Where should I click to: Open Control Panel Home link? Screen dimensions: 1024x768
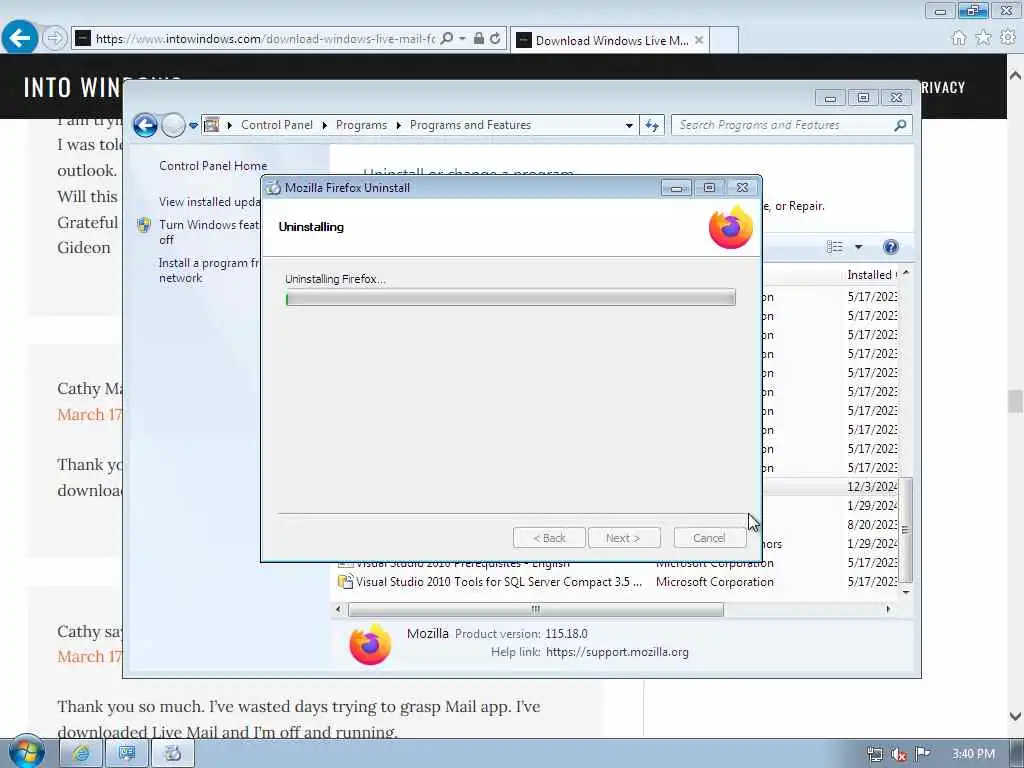click(213, 166)
